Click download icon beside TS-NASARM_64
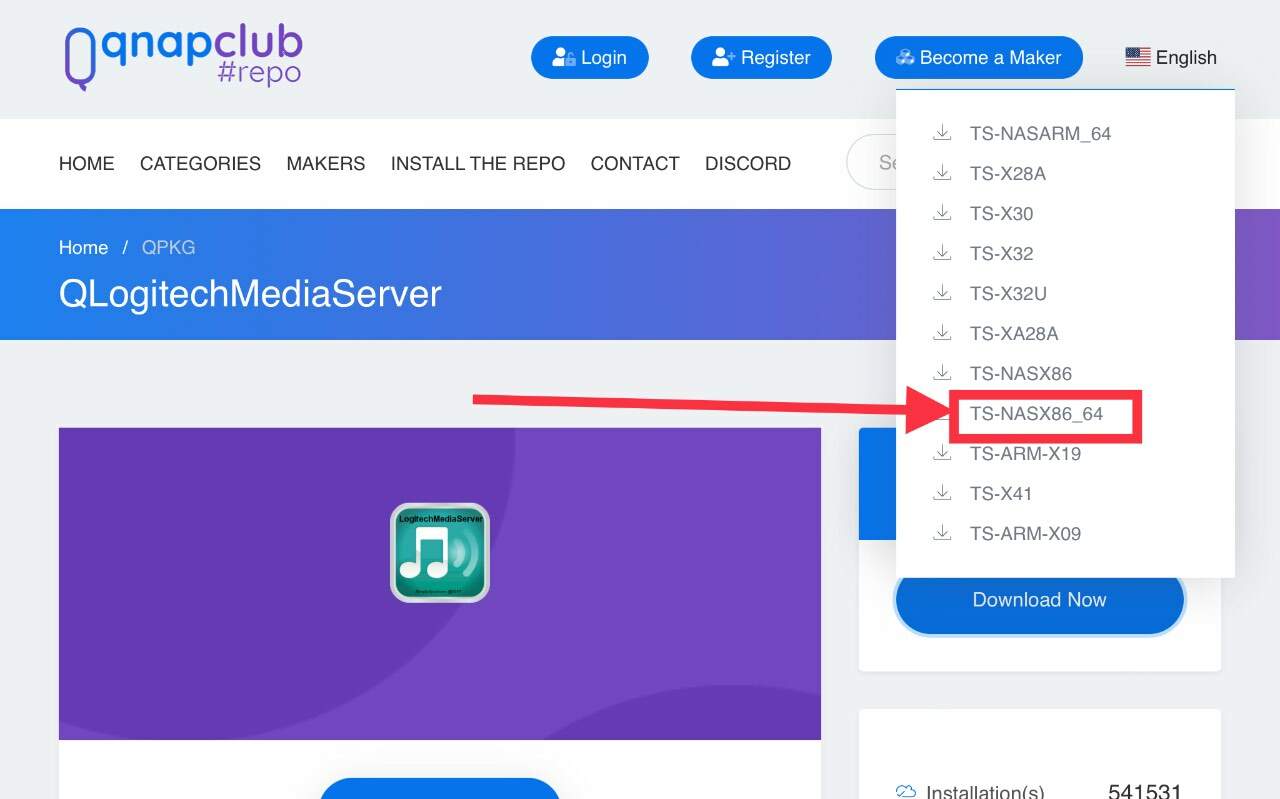 [942, 133]
